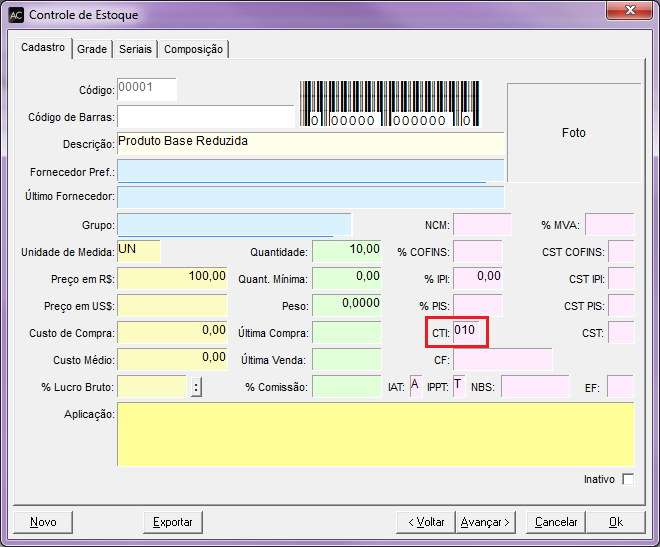Toggle the Inativo checkbox
Image resolution: width=660 pixels, height=547 pixels.
628,480
